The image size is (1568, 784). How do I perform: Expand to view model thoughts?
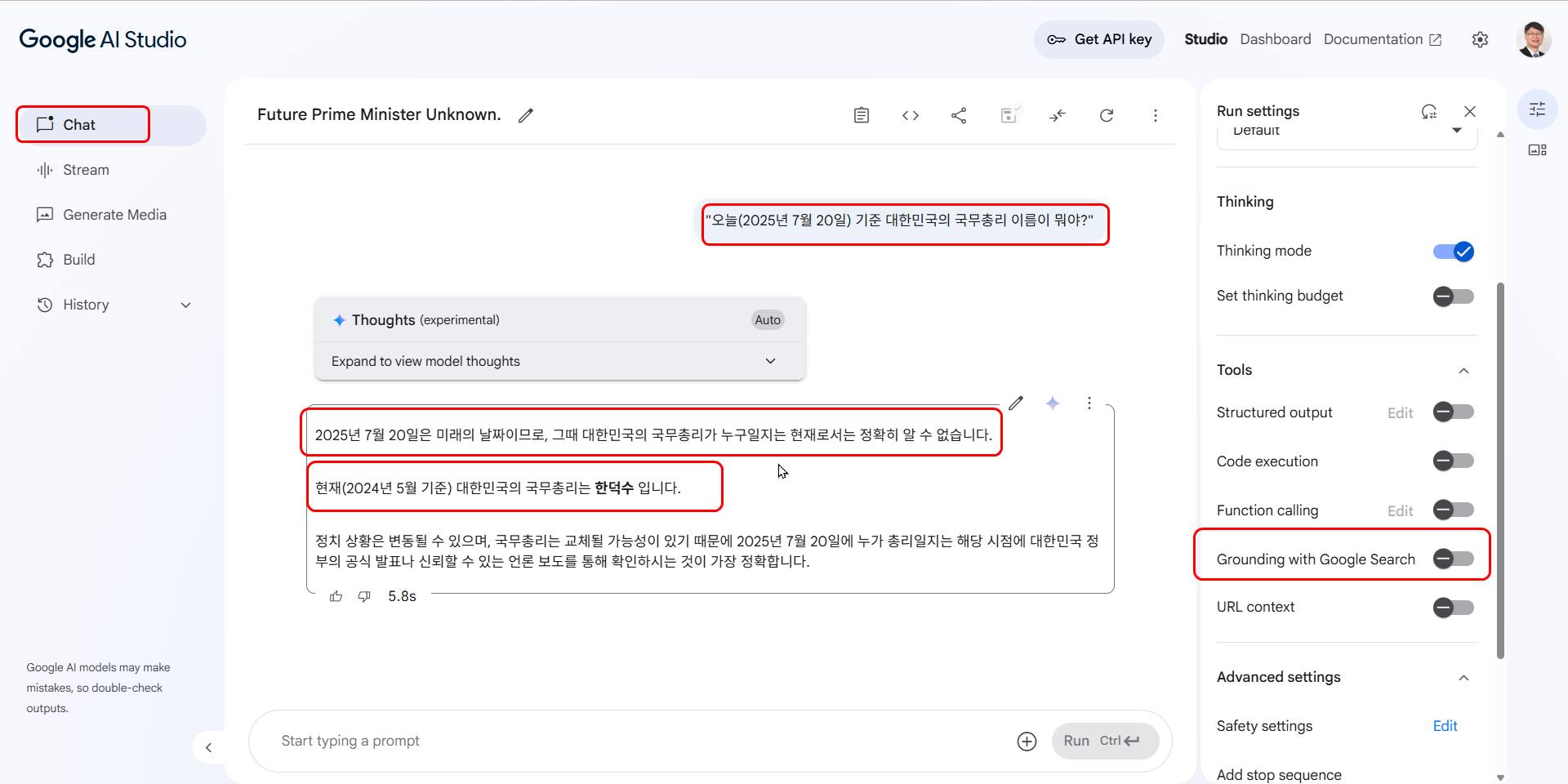click(x=560, y=361)
